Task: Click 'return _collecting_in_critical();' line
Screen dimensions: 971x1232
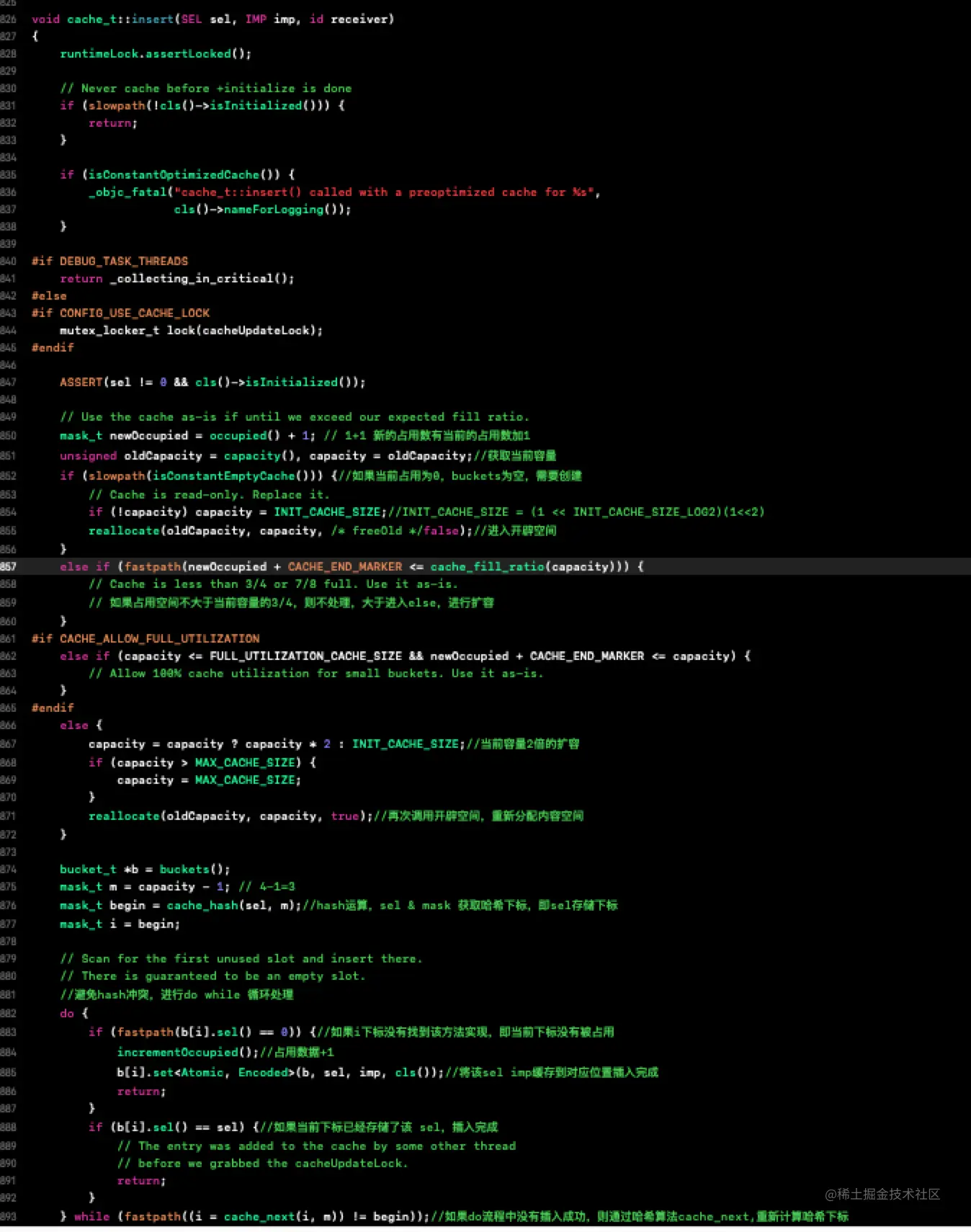Action: [177, 278]
